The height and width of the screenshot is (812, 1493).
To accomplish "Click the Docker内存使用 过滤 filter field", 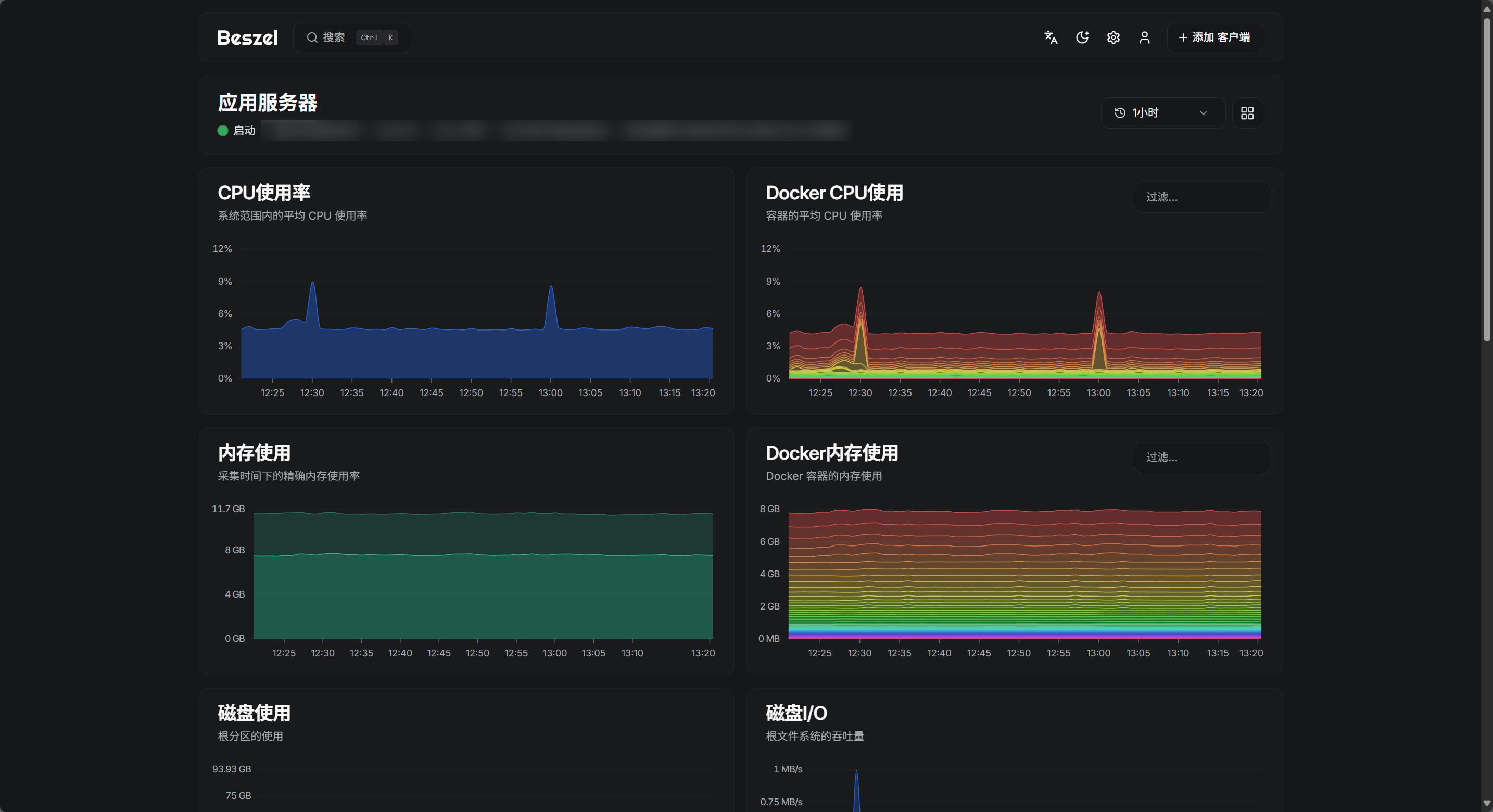I will (1202, 458).
